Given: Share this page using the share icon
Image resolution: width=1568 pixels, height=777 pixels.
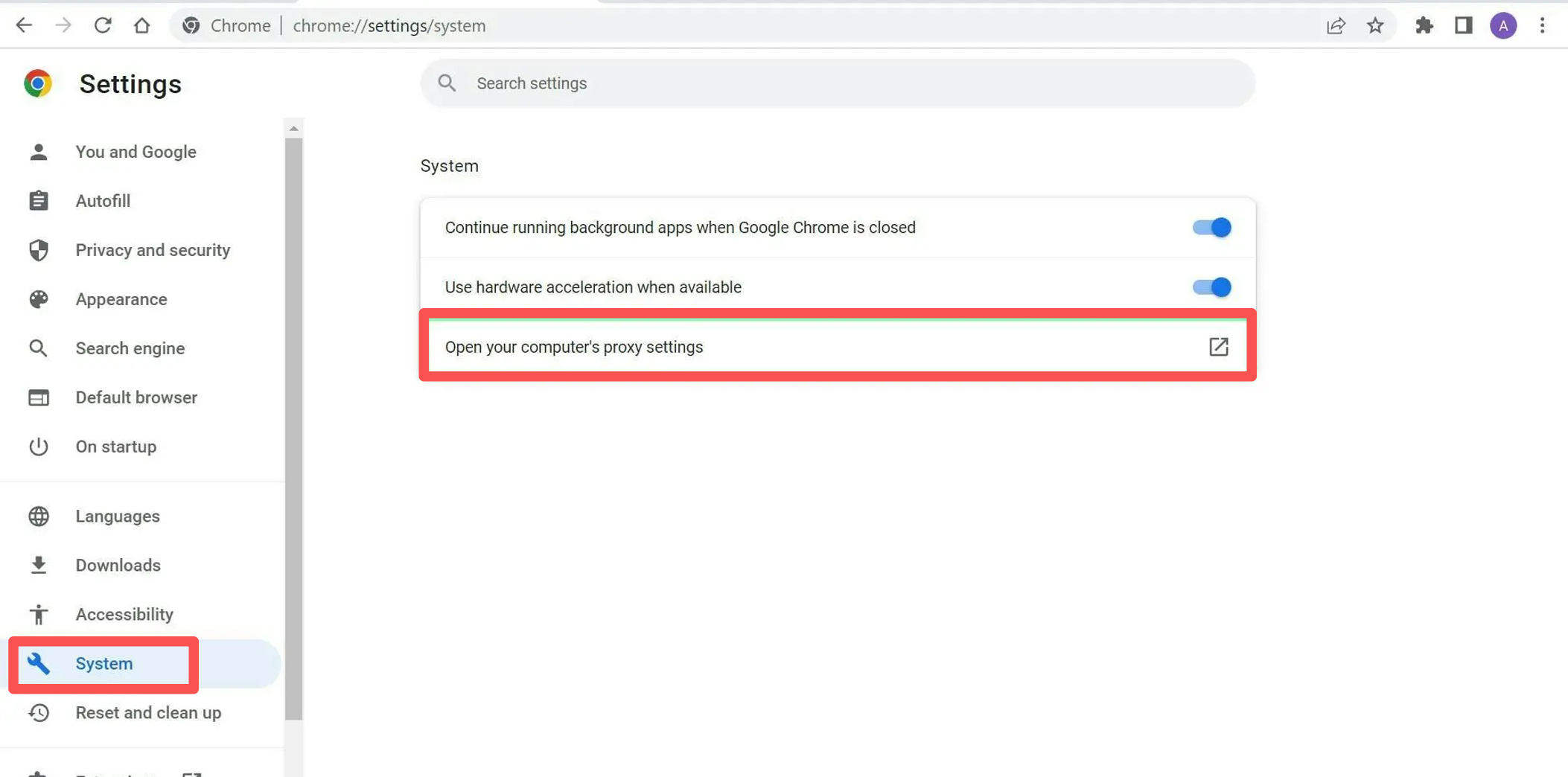Looking at the screenshot, I should point(1336,25).
